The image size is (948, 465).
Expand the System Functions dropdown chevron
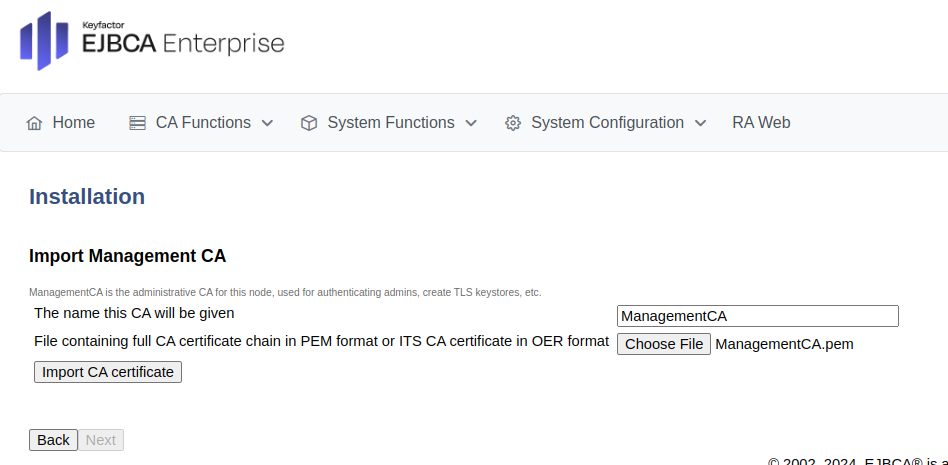[x=471, y=123]
